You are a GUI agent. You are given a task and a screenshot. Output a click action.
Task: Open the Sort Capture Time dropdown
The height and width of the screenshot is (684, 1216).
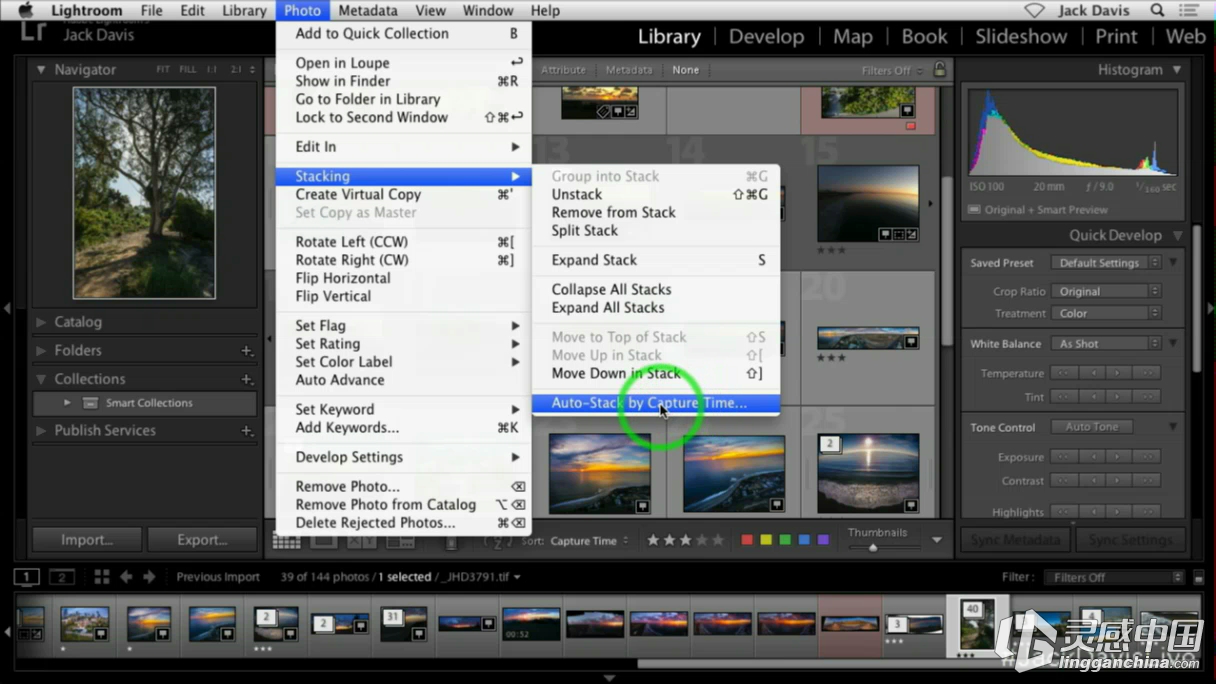click(589, 541)
